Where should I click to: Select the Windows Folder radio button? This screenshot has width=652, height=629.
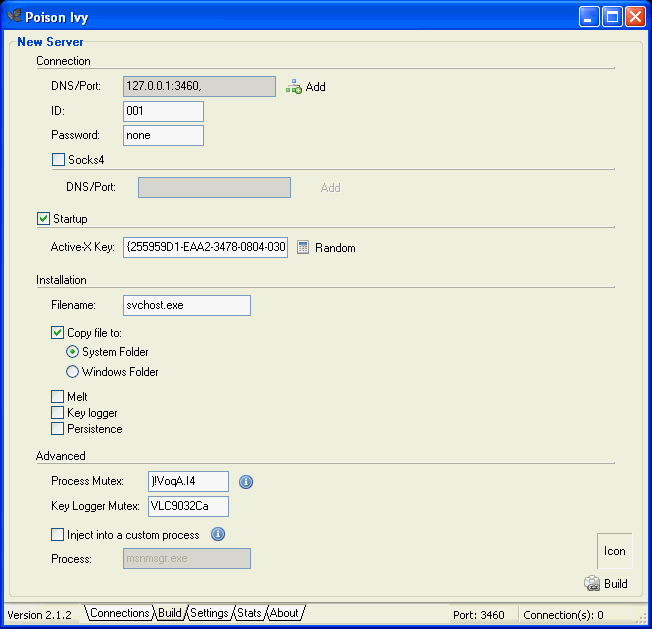[72, 372]
